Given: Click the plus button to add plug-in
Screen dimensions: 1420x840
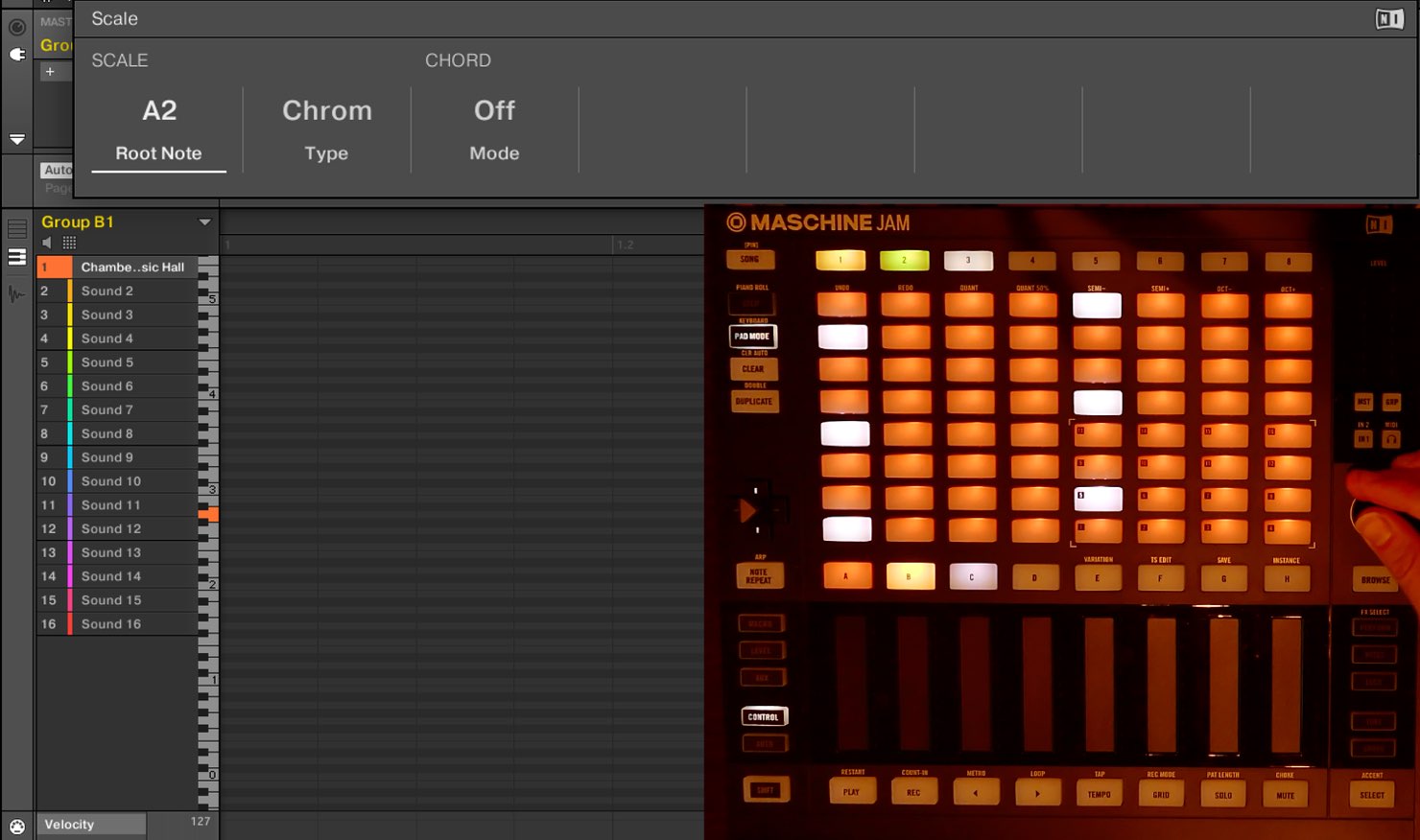Looking at the screenshot, I should click(x=50, y=71).
